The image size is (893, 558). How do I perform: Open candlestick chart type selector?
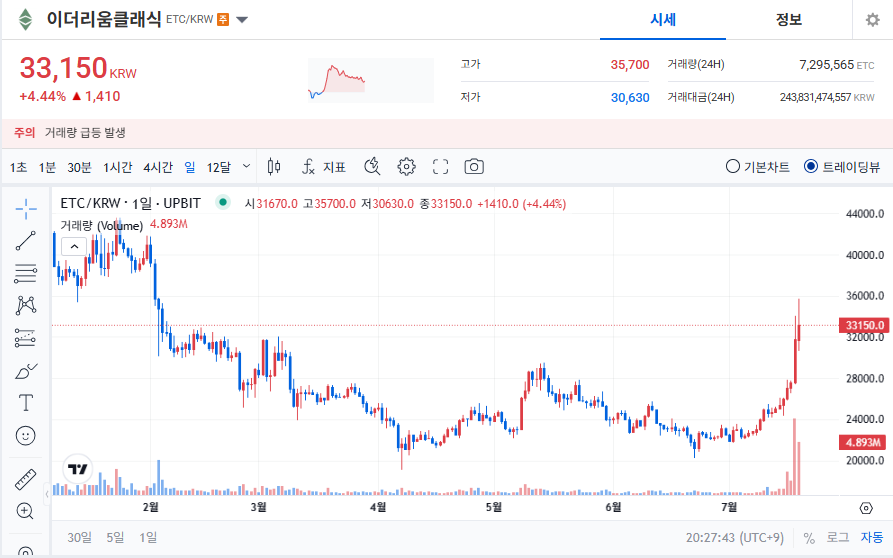point(274,167)
